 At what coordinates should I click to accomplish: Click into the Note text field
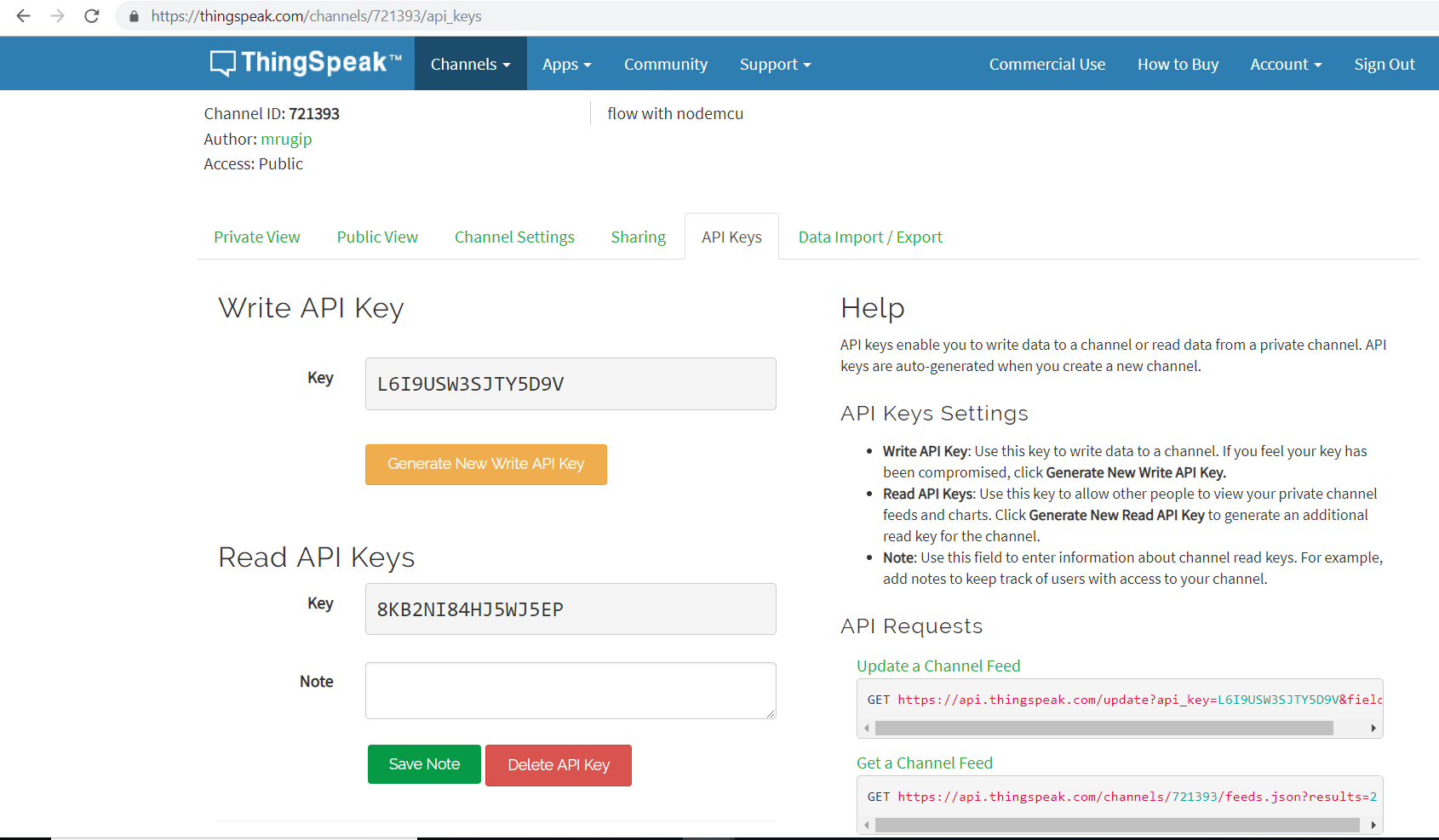(x=570, y=690)
